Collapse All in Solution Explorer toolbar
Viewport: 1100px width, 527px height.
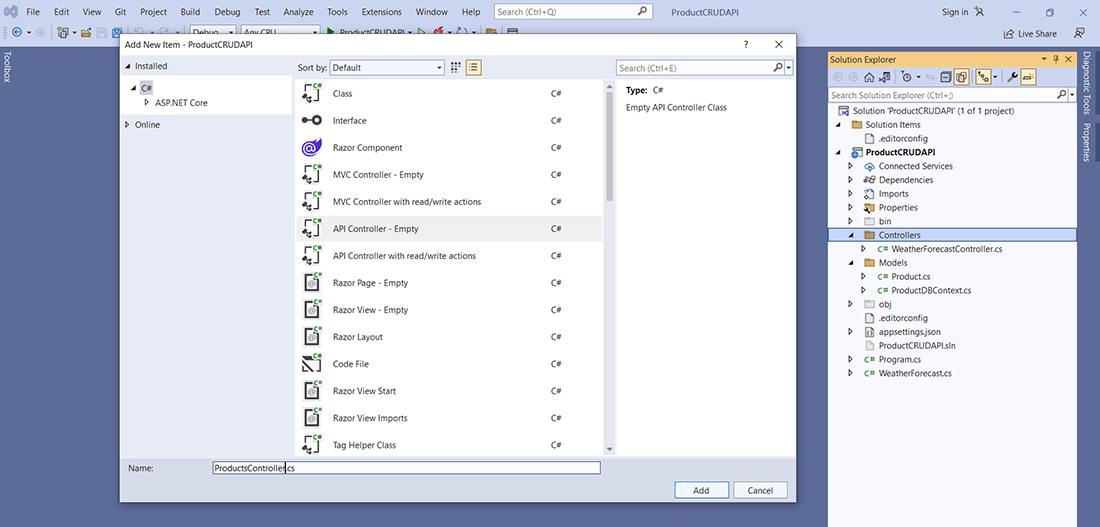coord(946,77)
